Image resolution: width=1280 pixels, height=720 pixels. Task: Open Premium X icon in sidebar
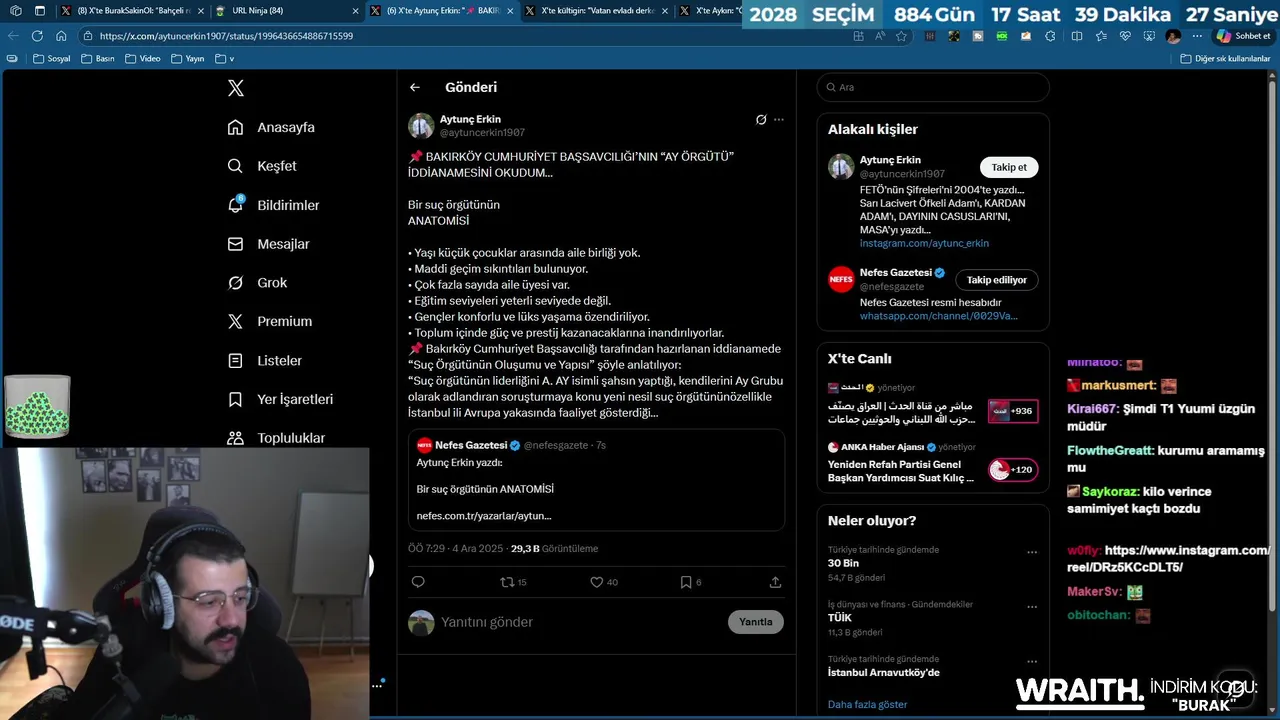(x=235, y=321)
